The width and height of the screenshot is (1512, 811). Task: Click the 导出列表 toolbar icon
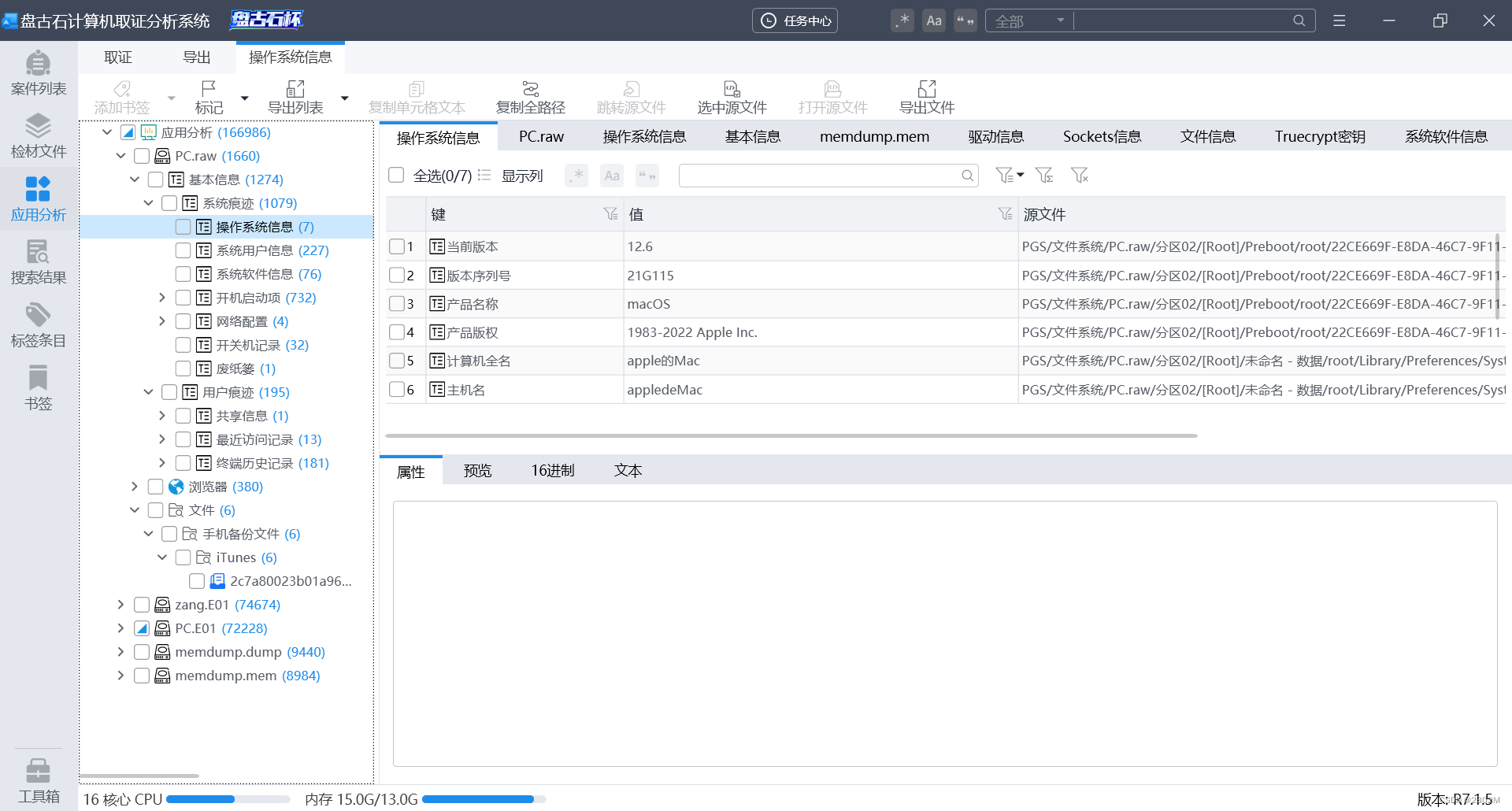295,88
